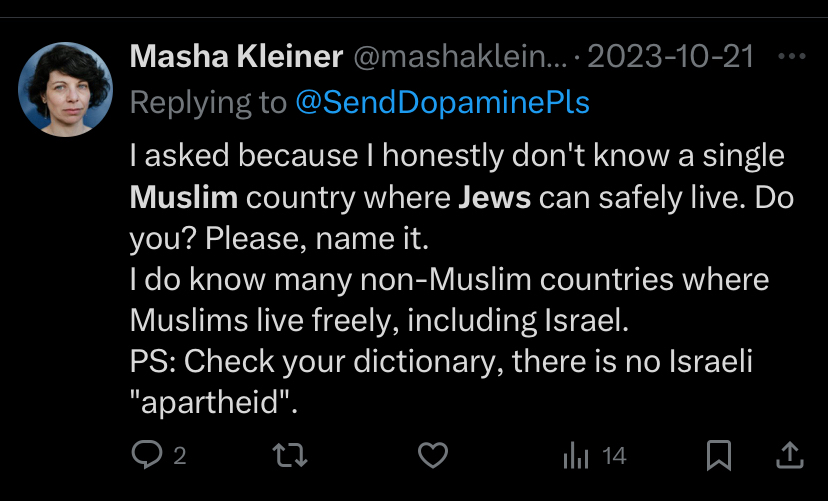
Task: Click the "apartheid" text in tweet
Action: pyautogui.click(x=213, y=403)
